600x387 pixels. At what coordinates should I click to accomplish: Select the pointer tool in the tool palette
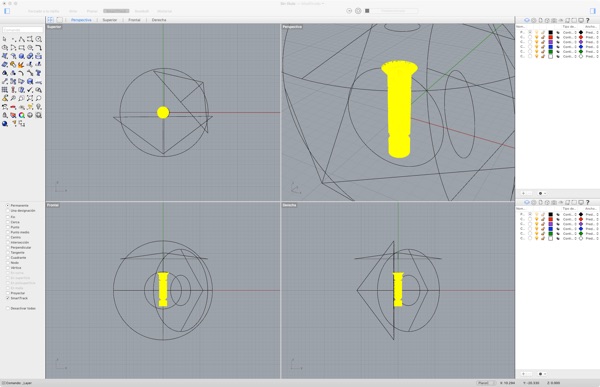(5, 39)
